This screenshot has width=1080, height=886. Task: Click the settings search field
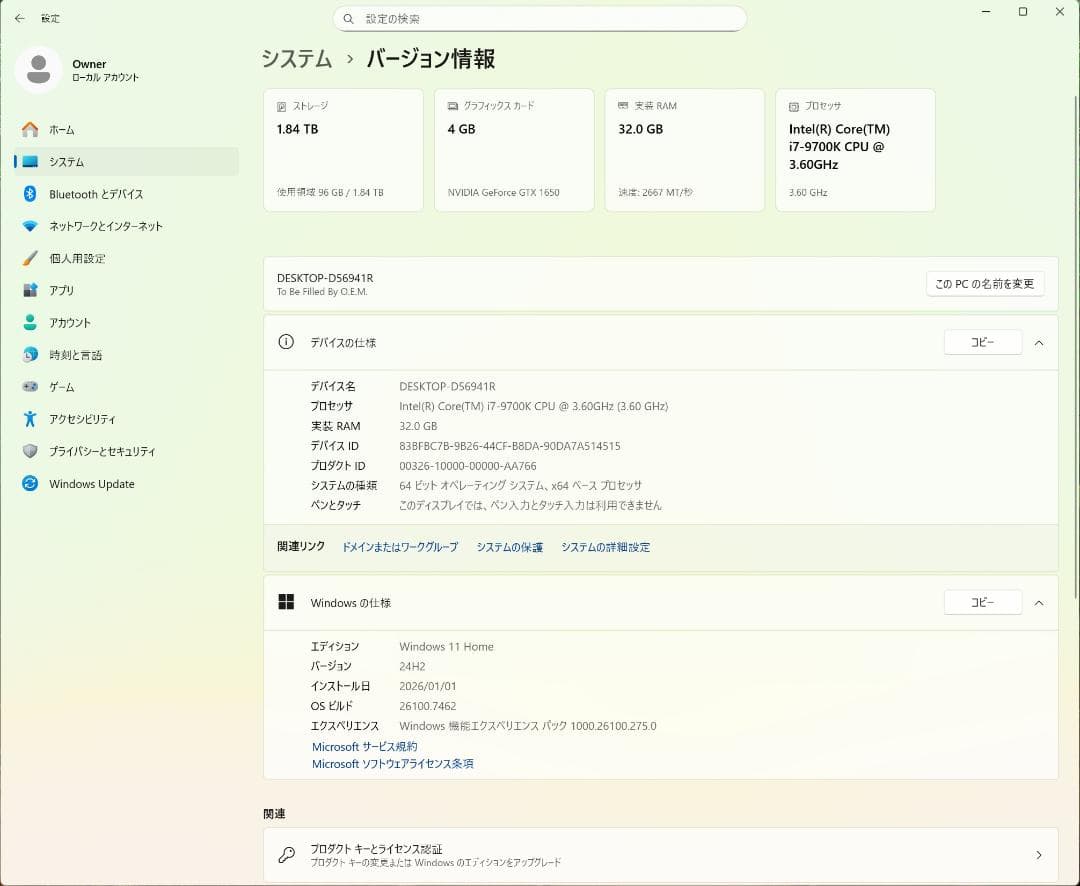[540, 18]
